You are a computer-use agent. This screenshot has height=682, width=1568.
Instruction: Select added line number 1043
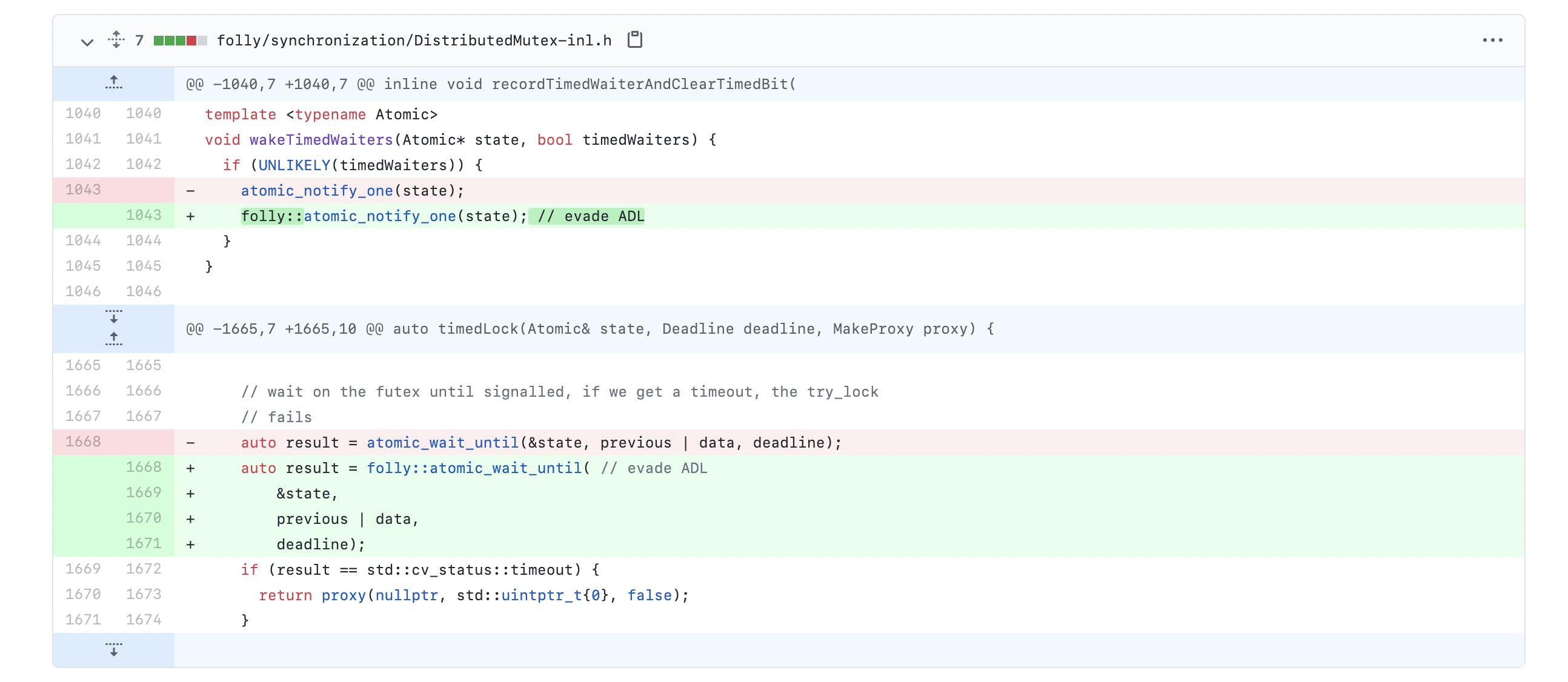[143, 216]
